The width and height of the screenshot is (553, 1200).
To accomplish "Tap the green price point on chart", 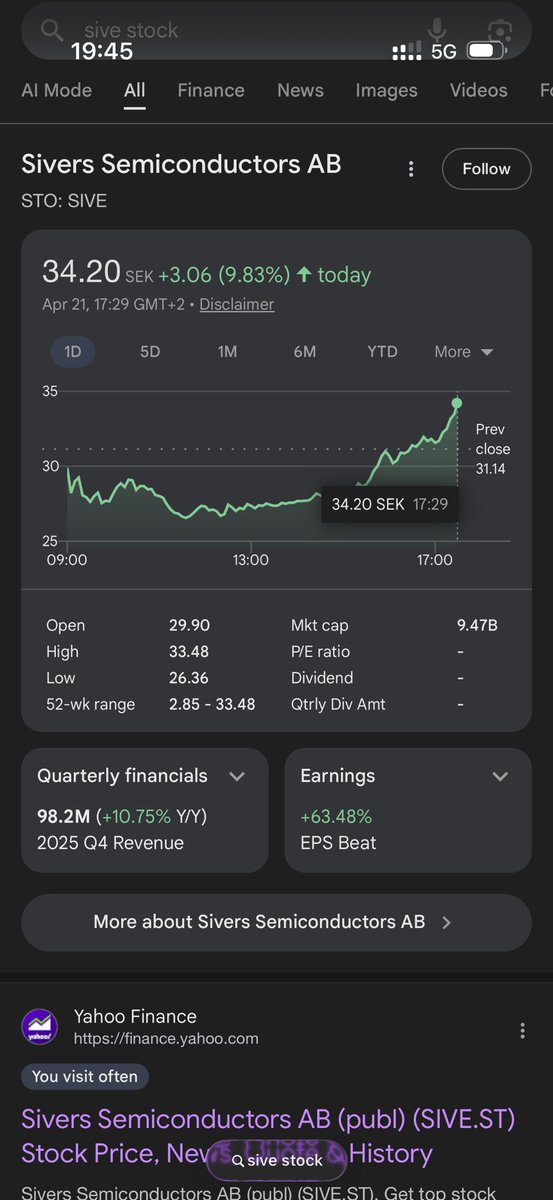I will (457, 404).
